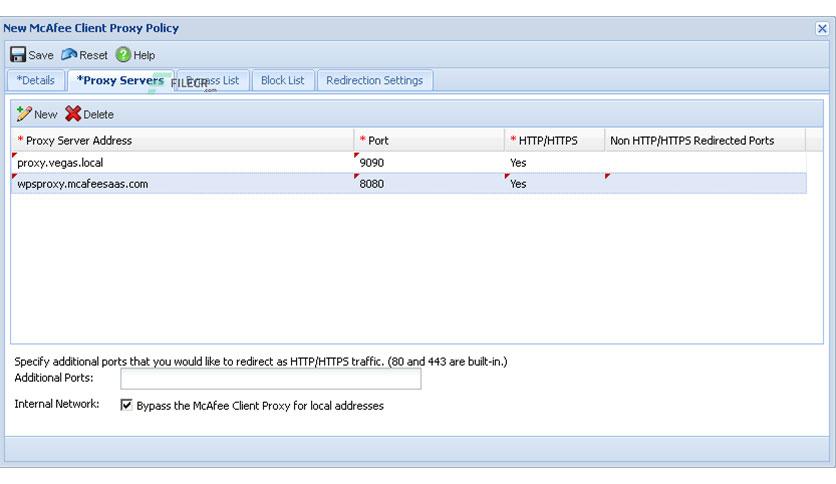The image size is (836, 484).
Task: Select the proxy.vegas.local address cell
Action: point(182,163)
